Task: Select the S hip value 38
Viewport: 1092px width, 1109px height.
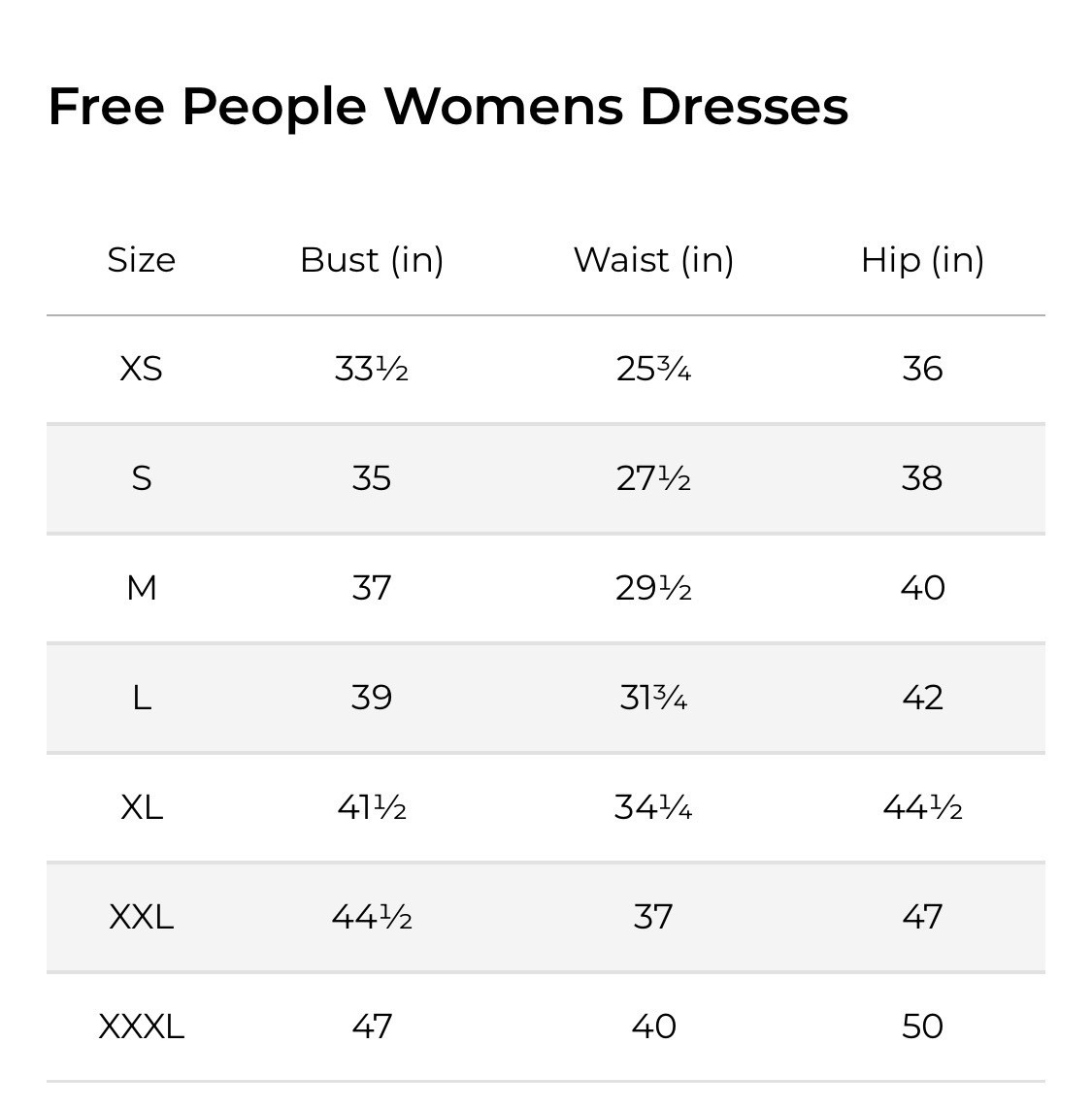Action: click(922, 479)
